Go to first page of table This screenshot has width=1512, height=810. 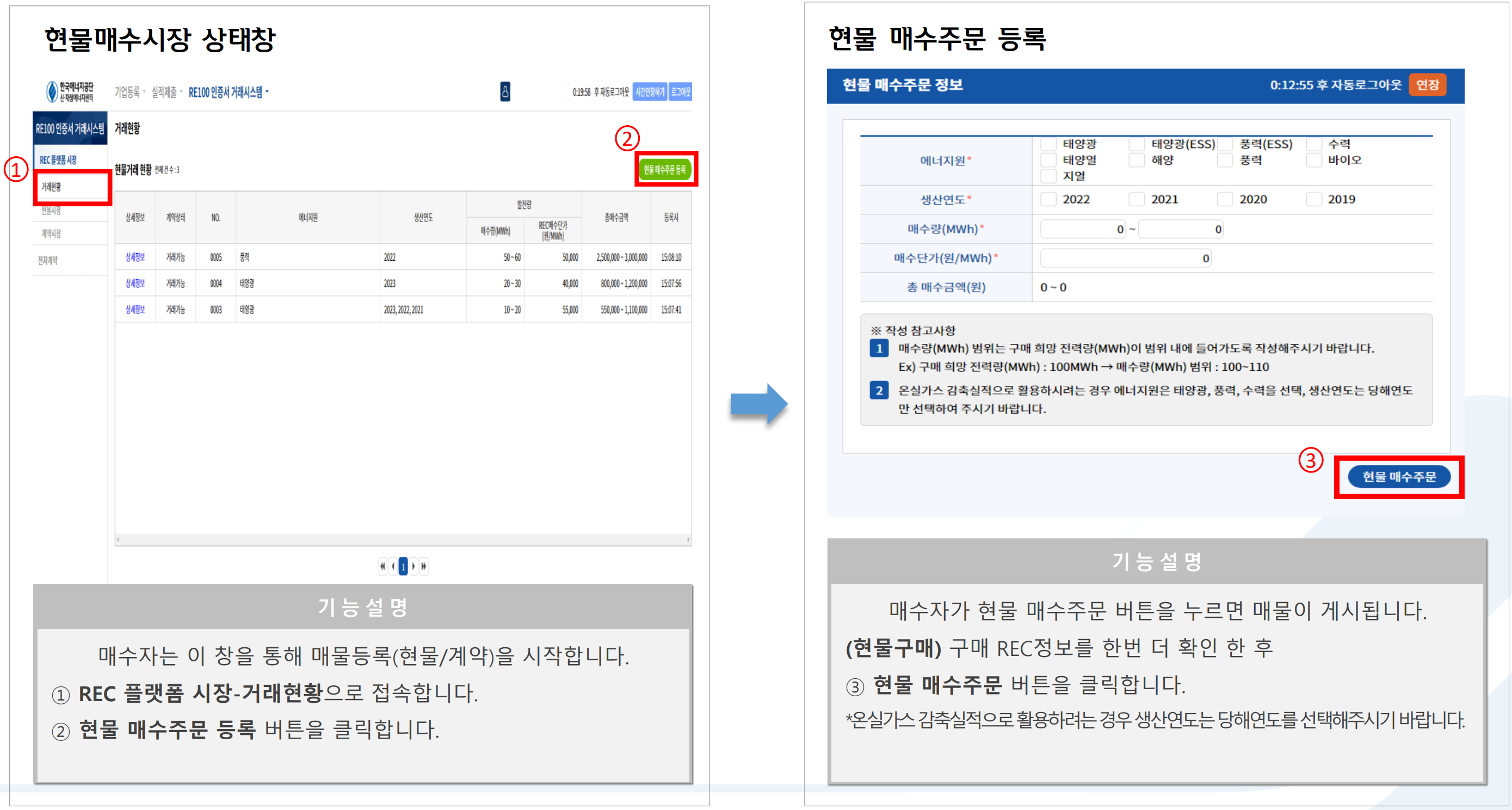pos(382,566)
